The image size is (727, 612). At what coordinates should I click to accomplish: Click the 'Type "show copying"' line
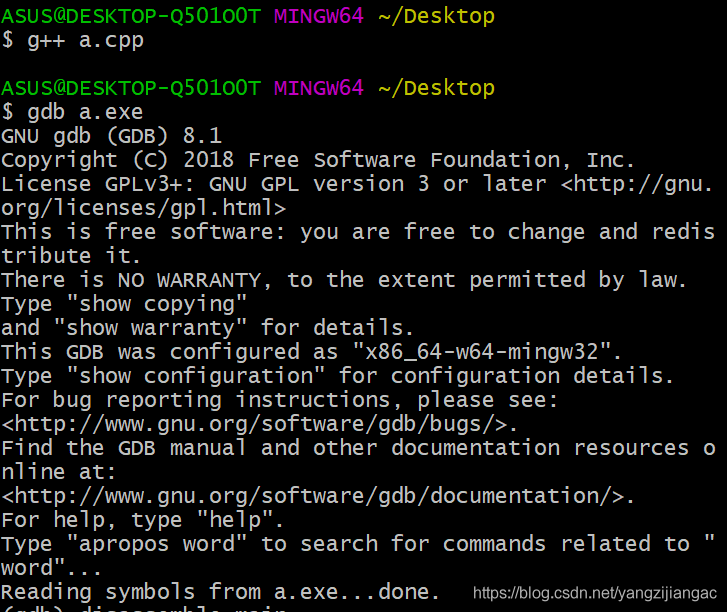tap(124, 305)
